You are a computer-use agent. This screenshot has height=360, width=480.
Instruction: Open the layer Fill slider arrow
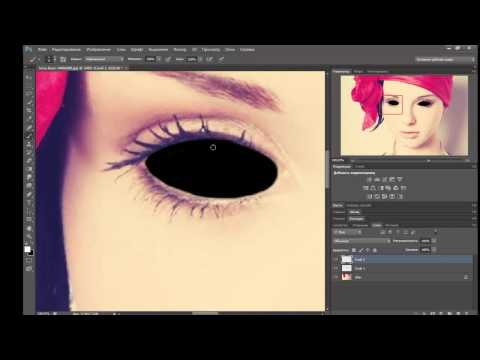(x=434, y=250)
